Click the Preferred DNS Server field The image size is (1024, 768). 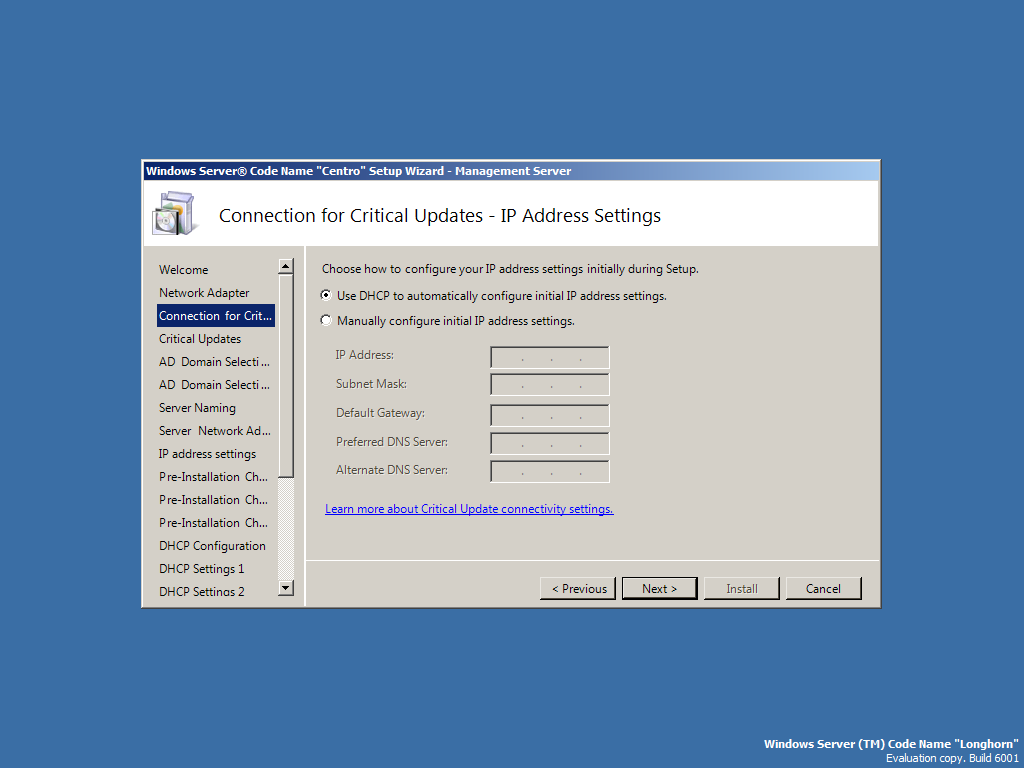tap(549, 443)
